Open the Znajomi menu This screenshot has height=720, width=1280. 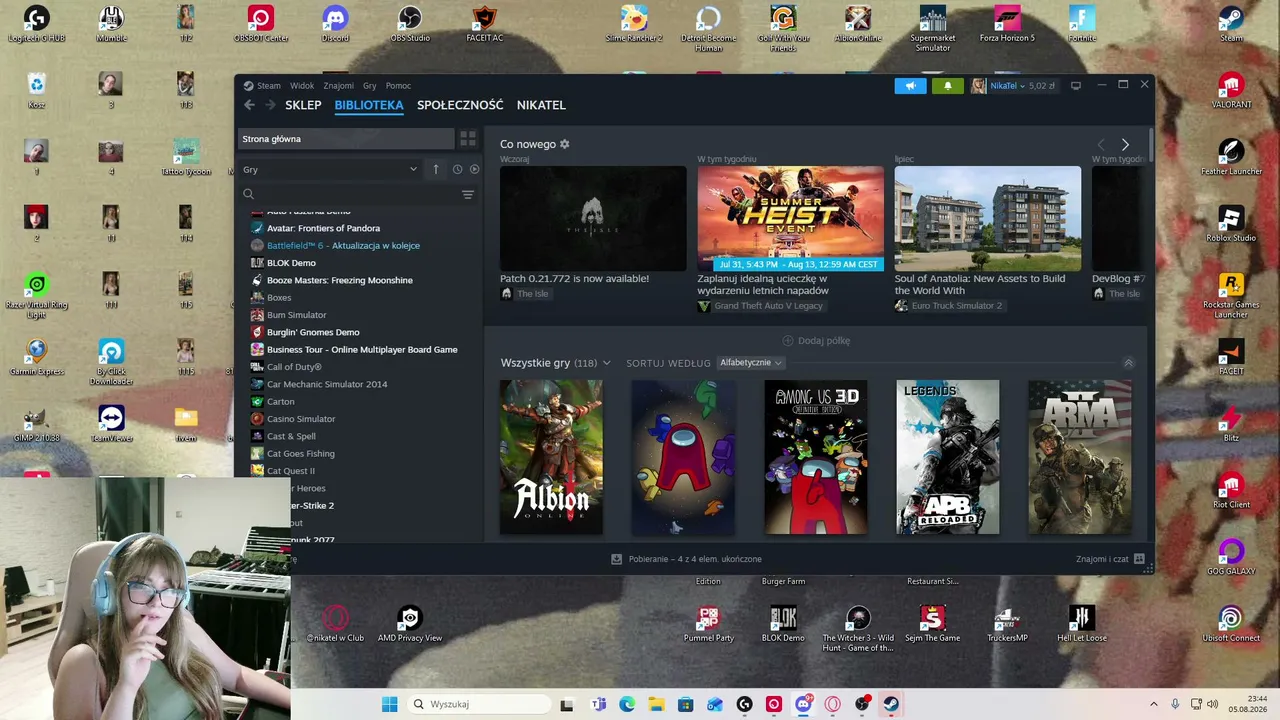click(338, 86)
